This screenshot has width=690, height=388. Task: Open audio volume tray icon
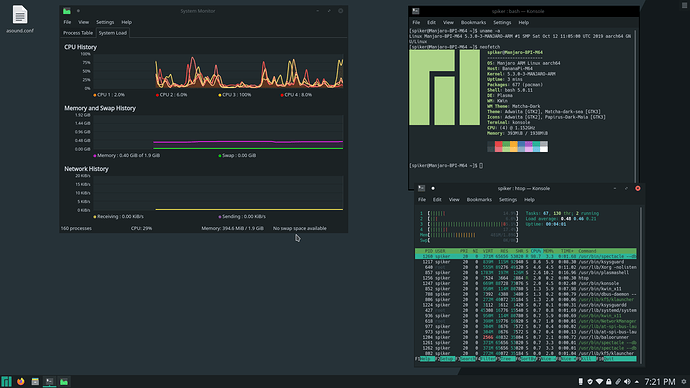point(627,381)
